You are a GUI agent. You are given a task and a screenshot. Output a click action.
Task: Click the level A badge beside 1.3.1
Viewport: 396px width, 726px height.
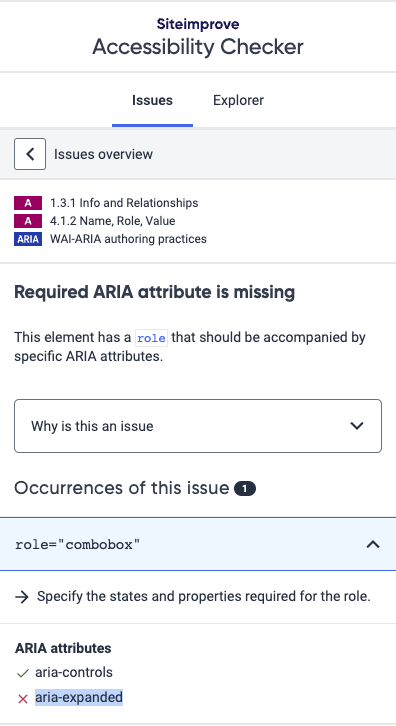click(28, 203)
